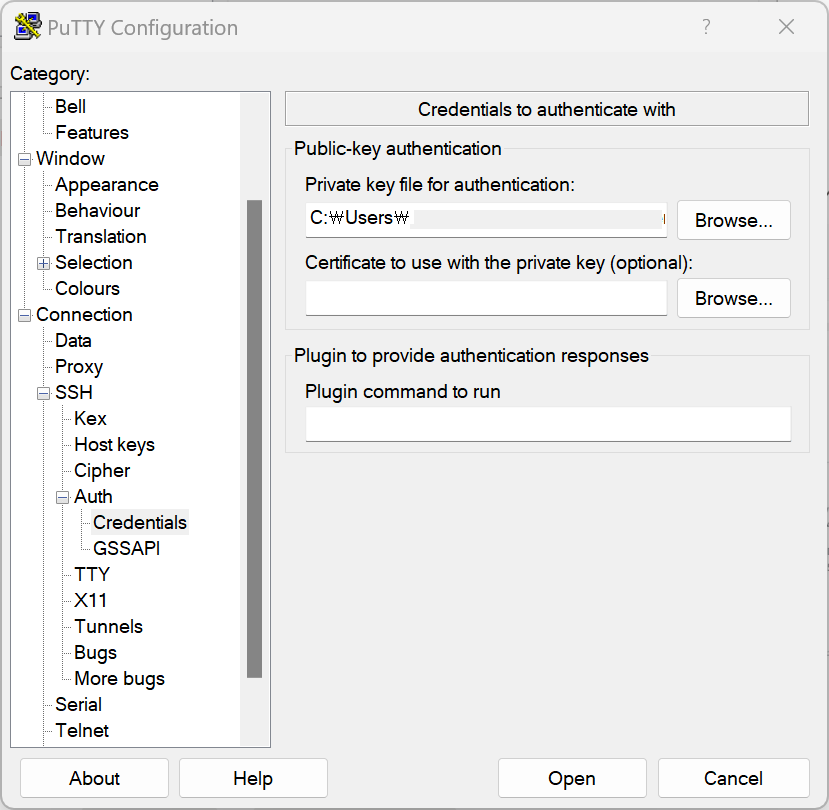Open the Window category
The width and height of the screenshot is (829, 810).
(70, 159)
